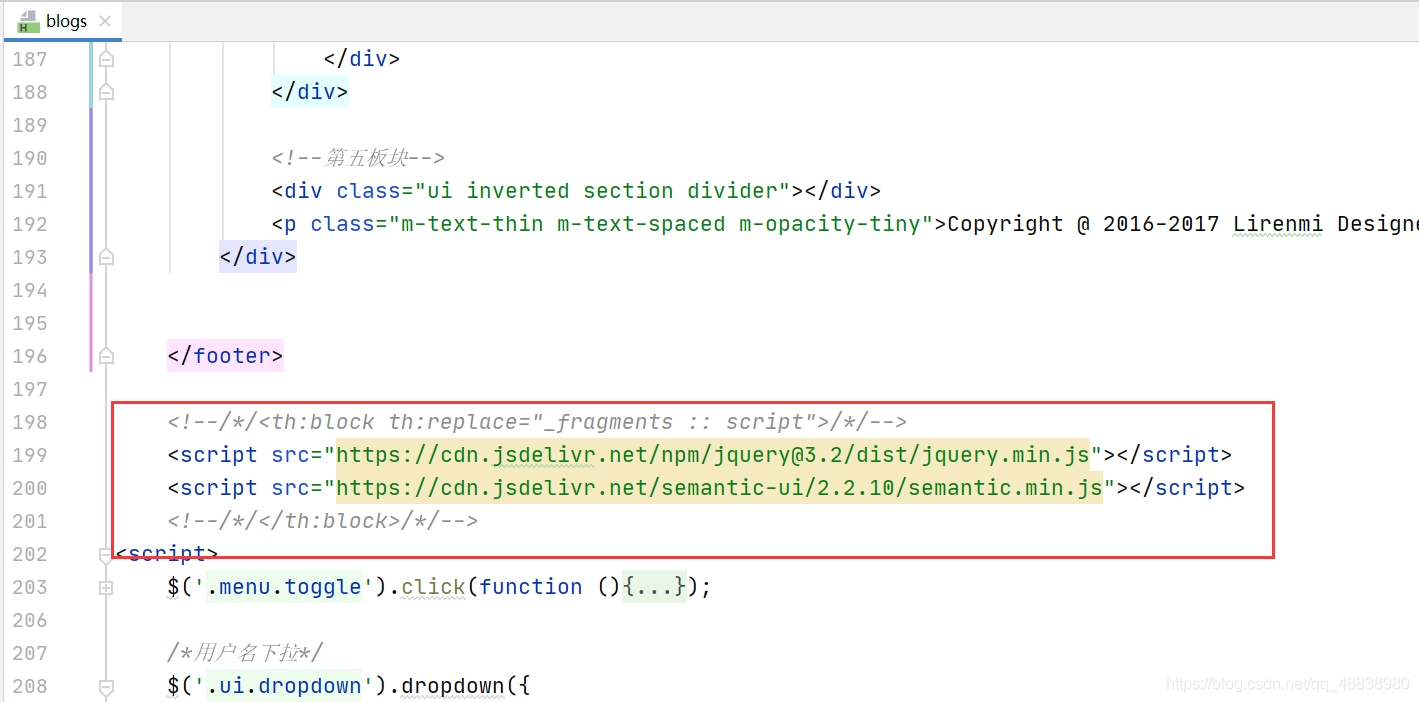The height and width of the screenshot is (702, 1419).
Task: Collapse fold marker at line 187
Action: coord(106,59)
